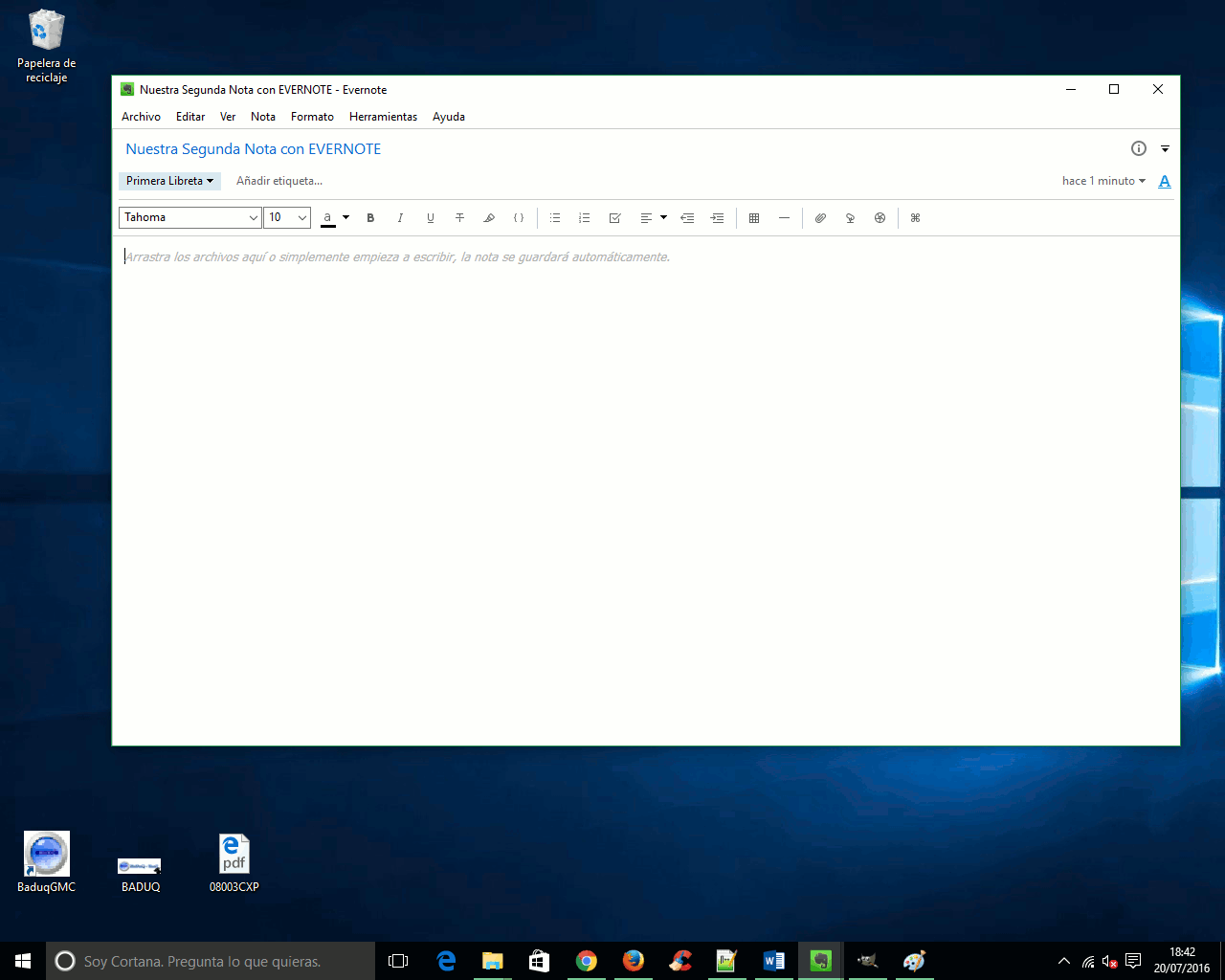
Task: Attach a file with the paperclip icon
Action: [820, 218]
